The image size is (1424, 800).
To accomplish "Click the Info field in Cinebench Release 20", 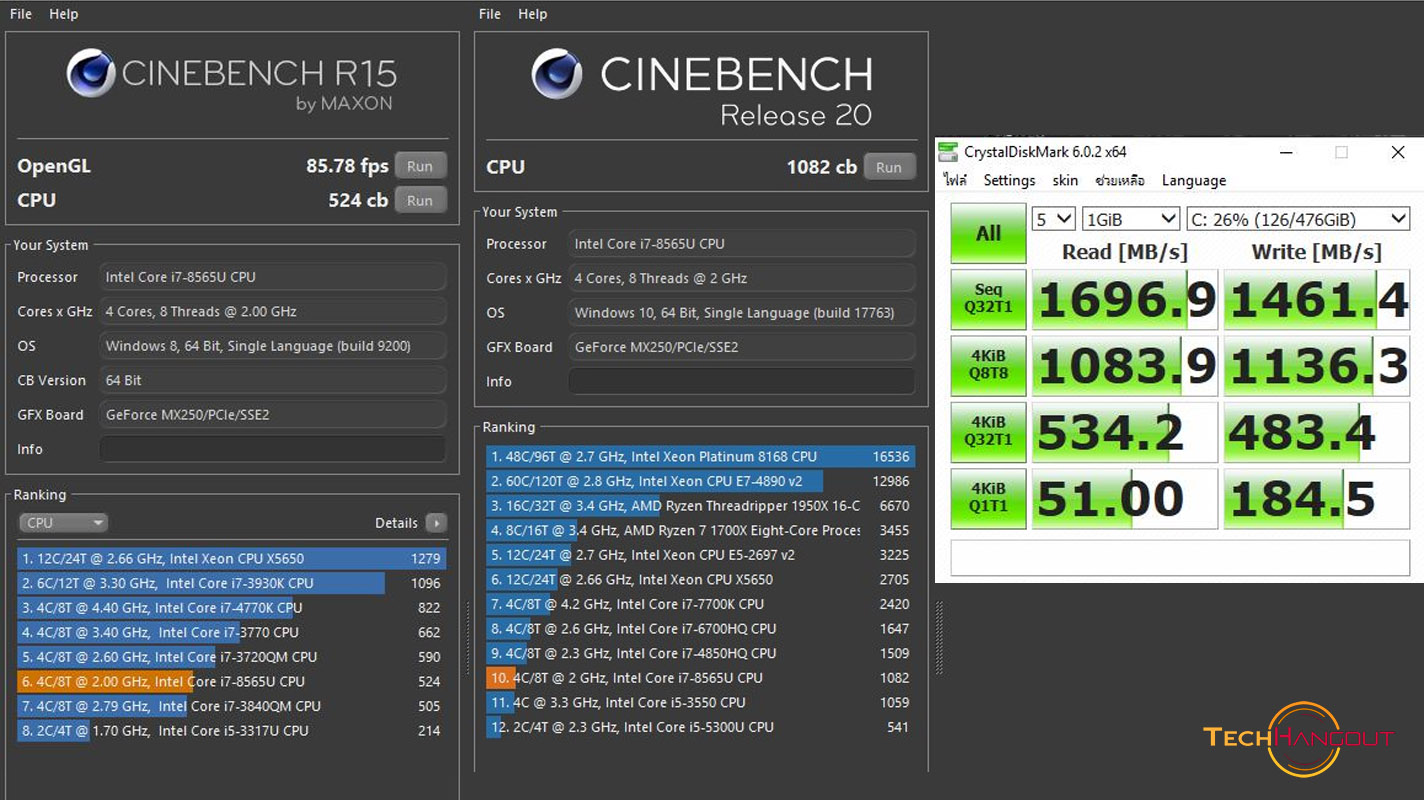I will [741, 381].
